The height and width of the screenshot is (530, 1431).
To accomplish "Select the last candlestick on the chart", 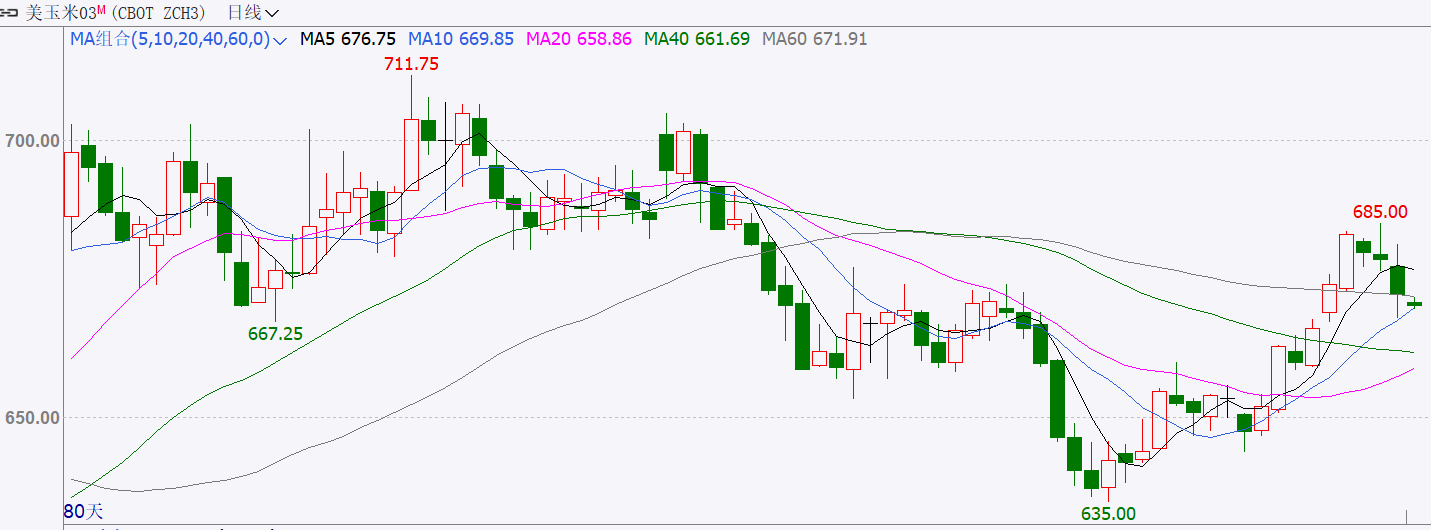I will [x=1414, y=303].
